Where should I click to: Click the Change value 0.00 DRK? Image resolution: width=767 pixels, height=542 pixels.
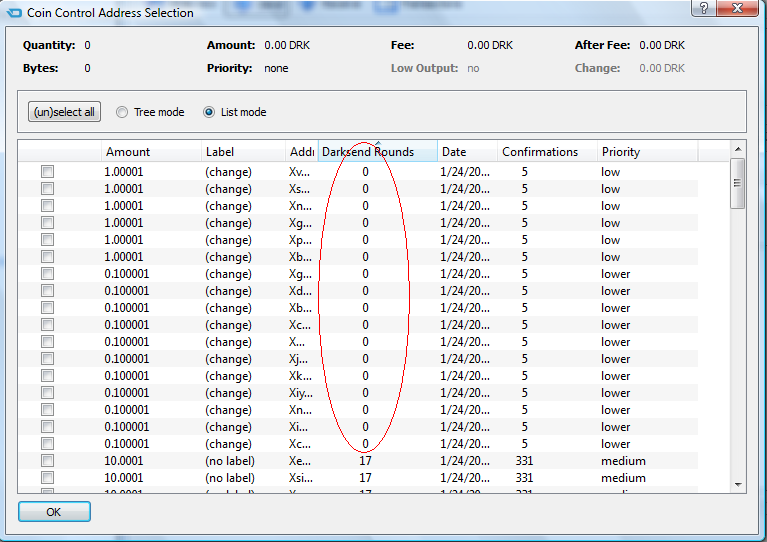click(x=662, y=68)
